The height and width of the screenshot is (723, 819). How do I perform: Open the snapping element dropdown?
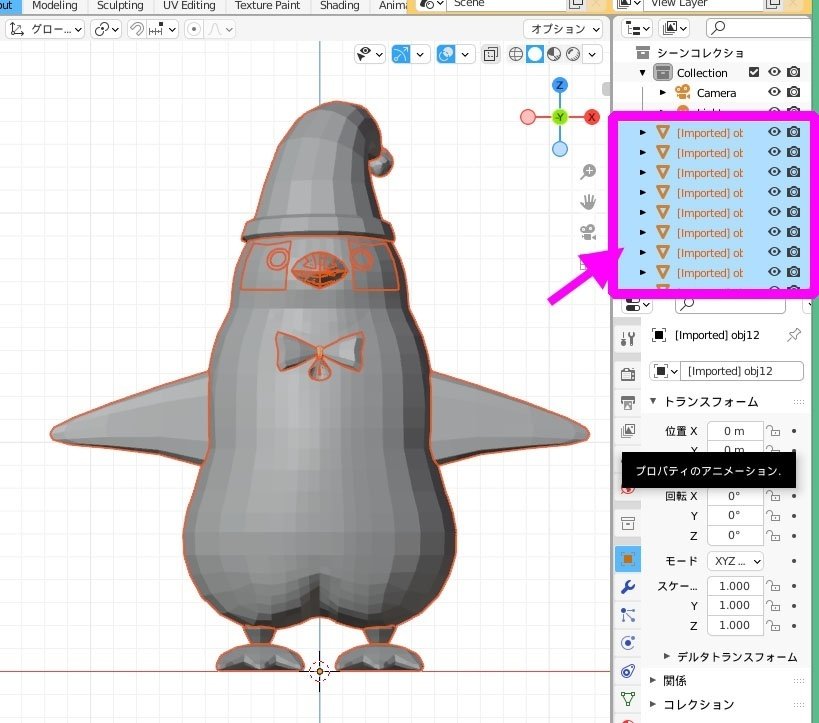pyautogui.click(x=162, y=29)
